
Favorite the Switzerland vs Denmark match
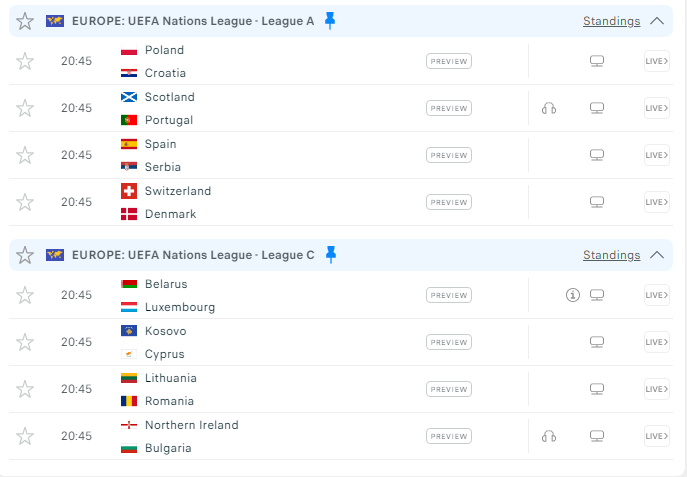pyautogui.click(x=25, y=202)
